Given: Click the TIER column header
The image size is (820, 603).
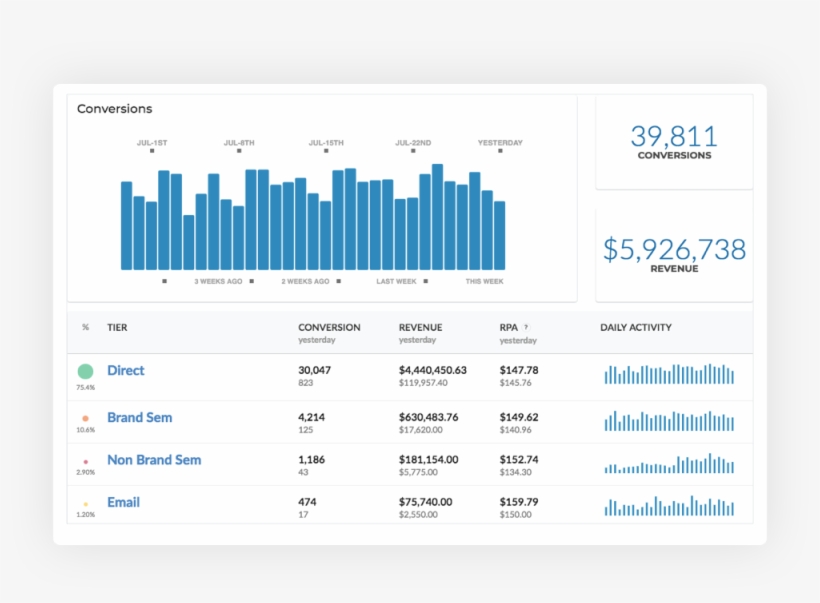Looking at the screenshot, I should pos(117,328).
